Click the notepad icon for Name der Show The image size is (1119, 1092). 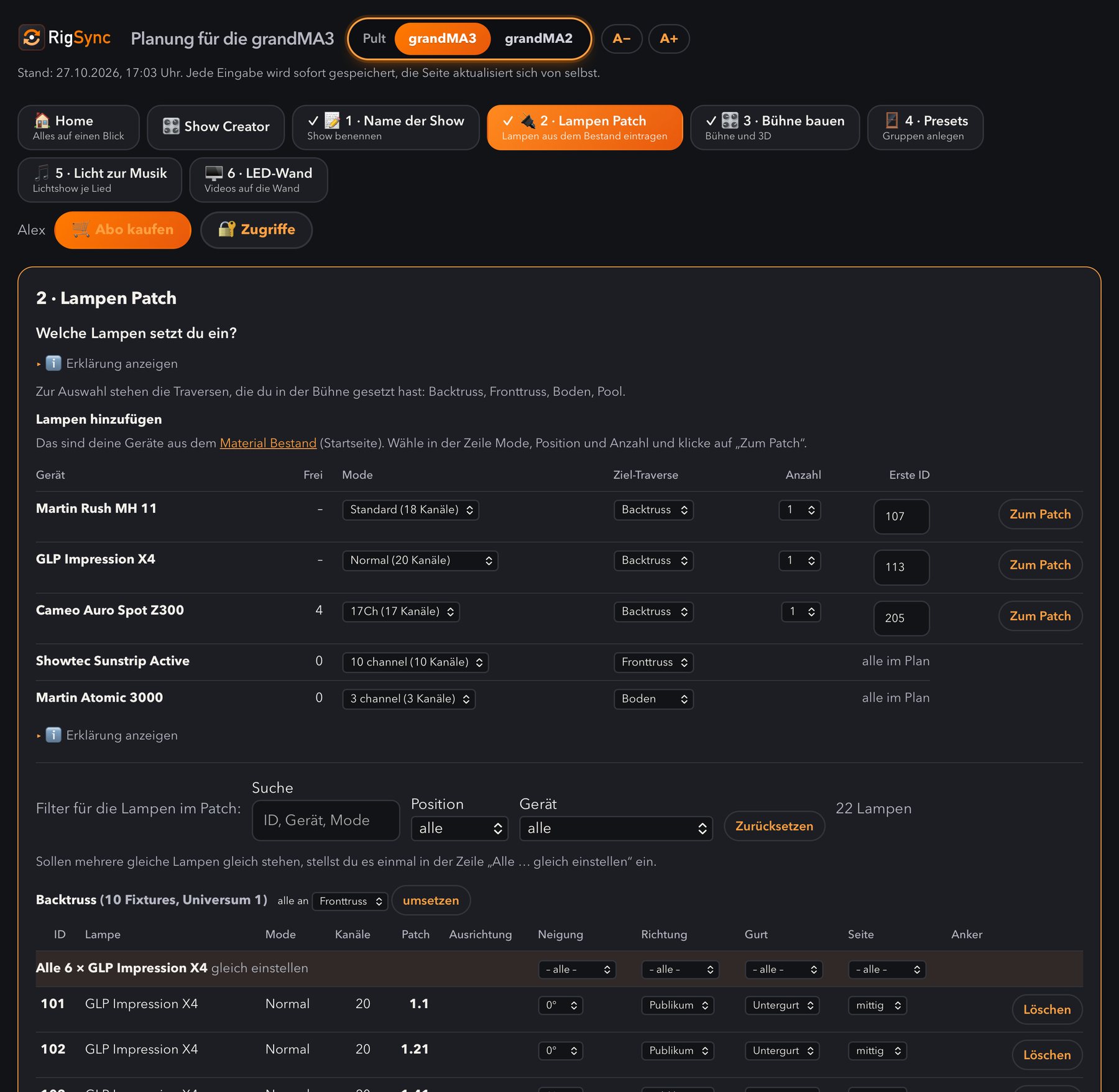point(333,121)
